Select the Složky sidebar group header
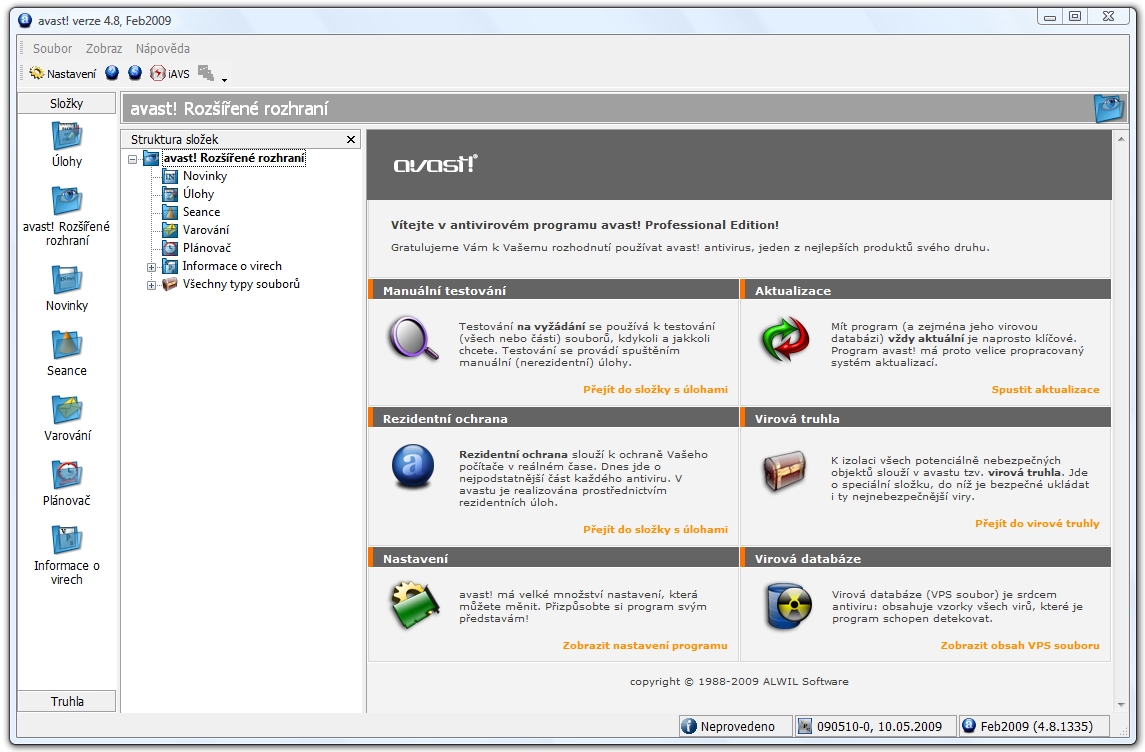Image resolution: width=1145 pixels, height=752 pixels. click(66, 103)
